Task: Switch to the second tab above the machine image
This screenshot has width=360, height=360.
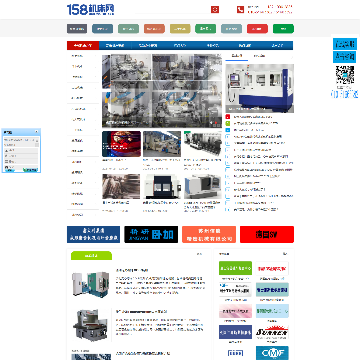Action: (259, 56)
